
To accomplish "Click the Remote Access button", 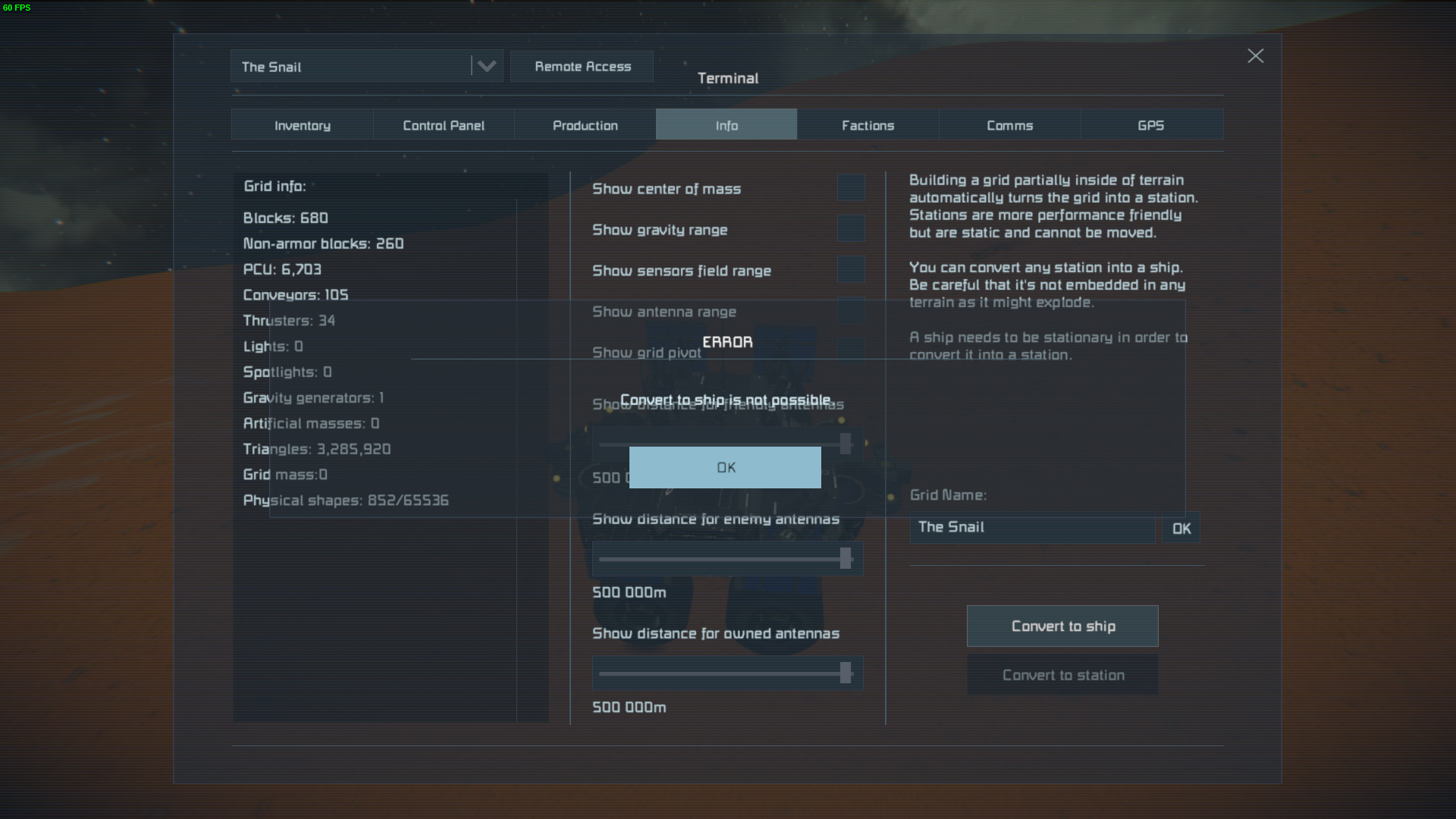I will point(582,67).
